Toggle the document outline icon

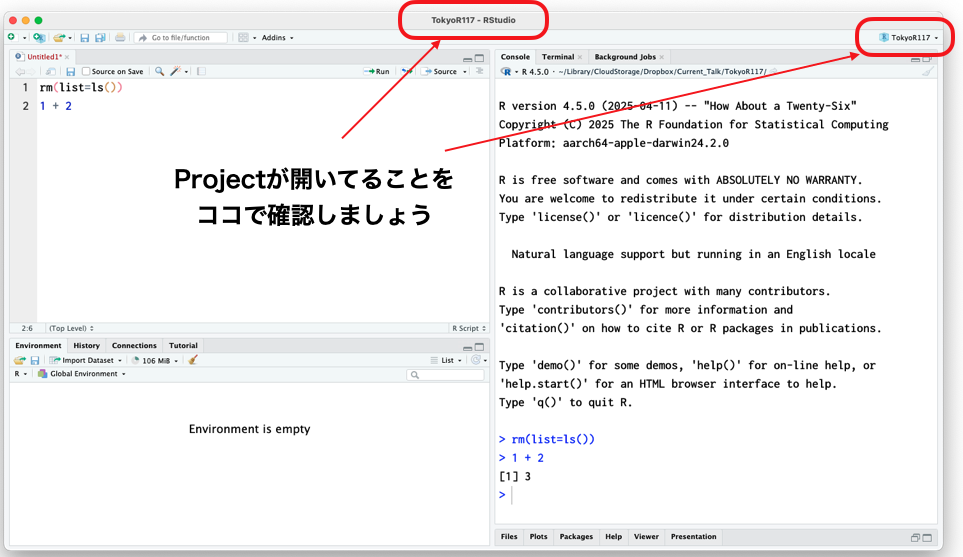point(480,71)
